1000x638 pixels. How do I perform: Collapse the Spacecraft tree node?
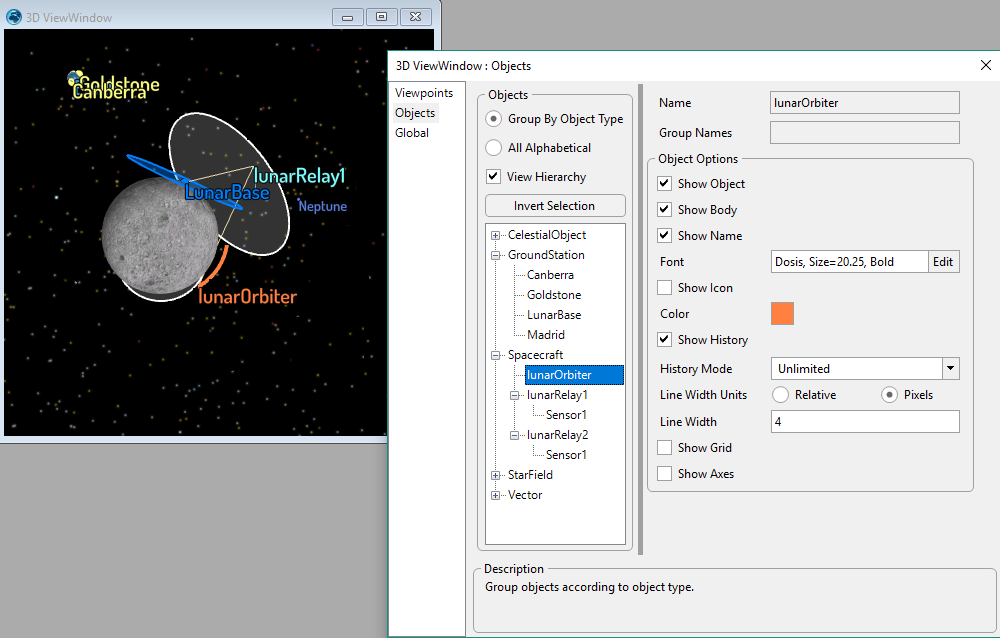[495, 355]
